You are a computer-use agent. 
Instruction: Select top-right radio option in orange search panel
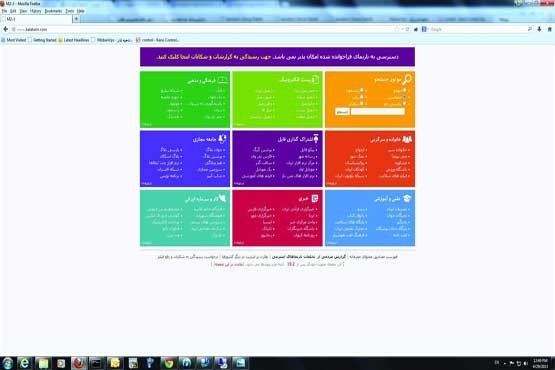[405, 90]
